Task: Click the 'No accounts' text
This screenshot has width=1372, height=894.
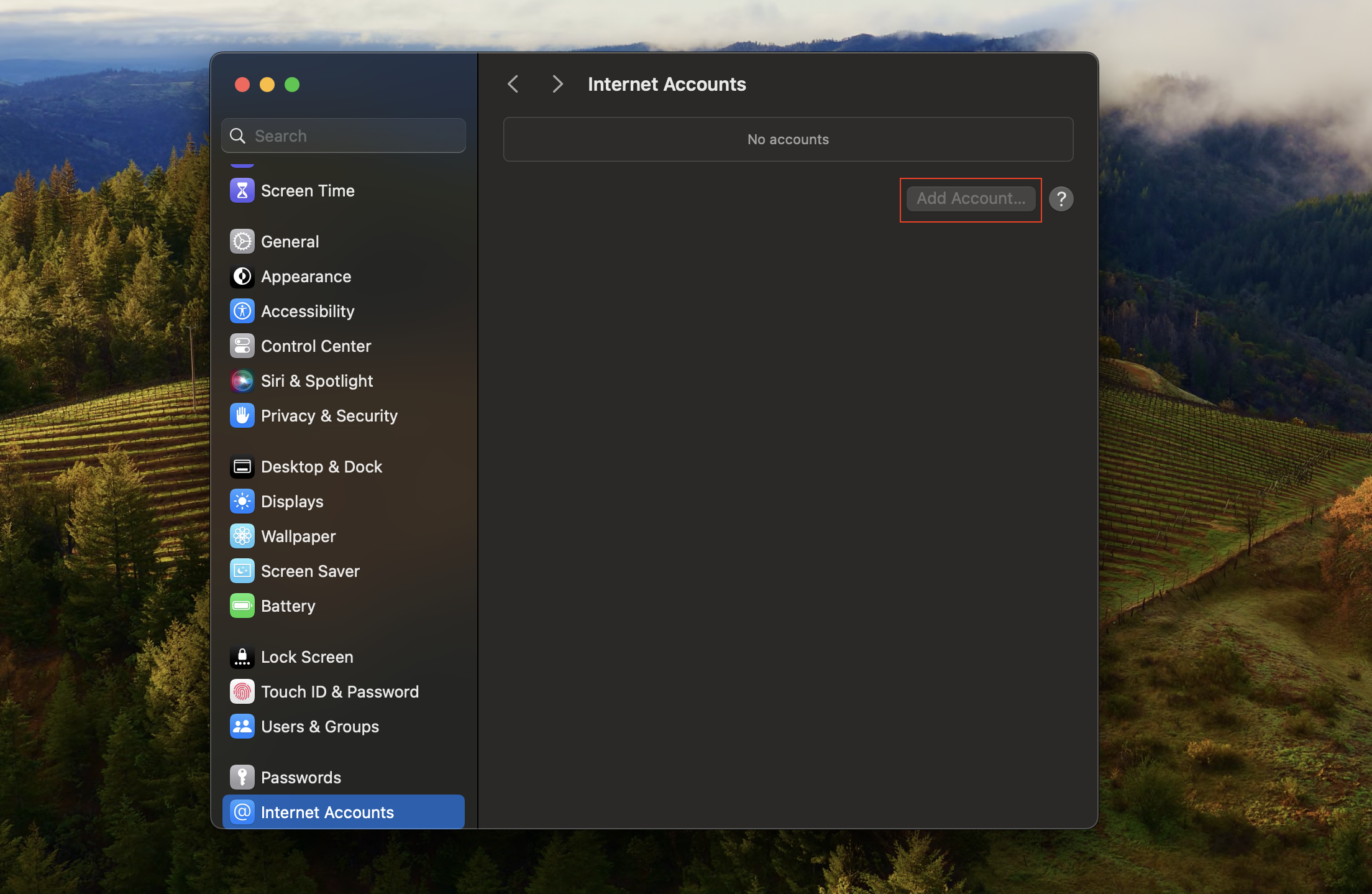Action: [788, 139]
